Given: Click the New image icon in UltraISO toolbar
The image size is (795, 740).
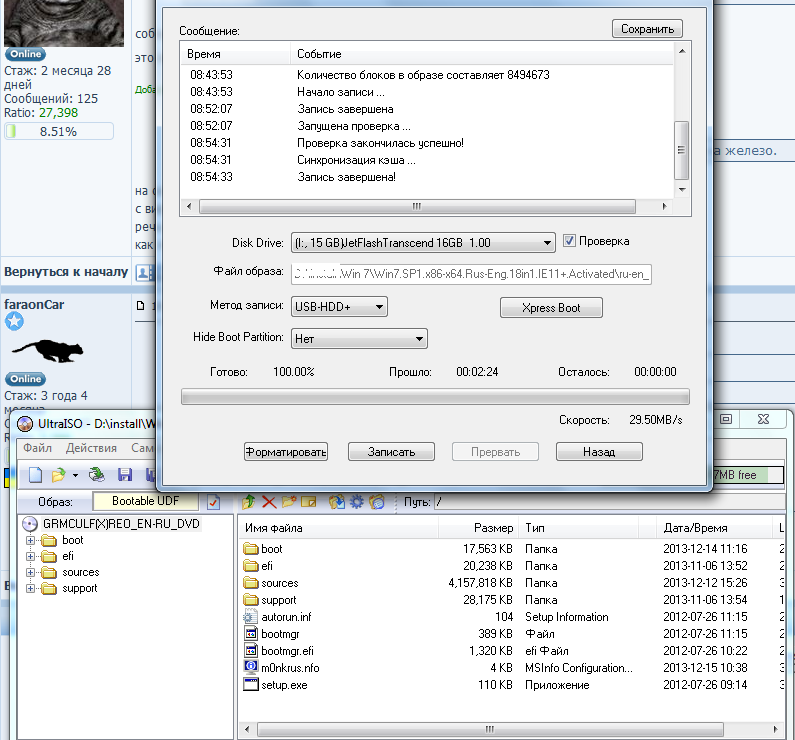Looking at the screenshot, I should point(35,475).
